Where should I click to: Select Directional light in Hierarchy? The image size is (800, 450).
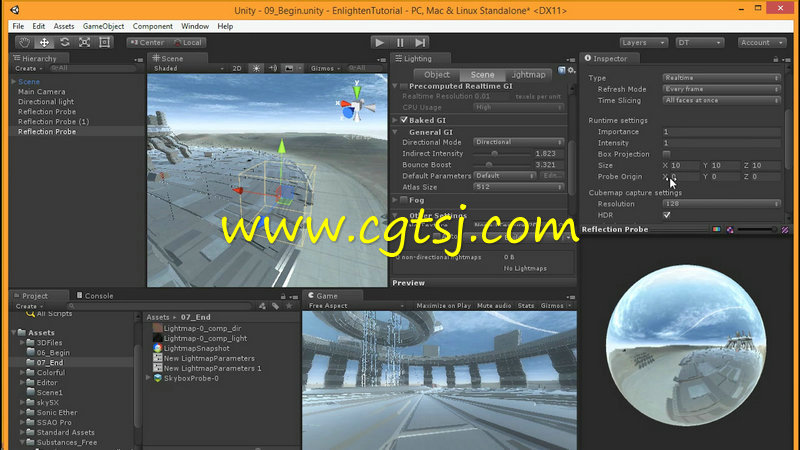point(46,102)
